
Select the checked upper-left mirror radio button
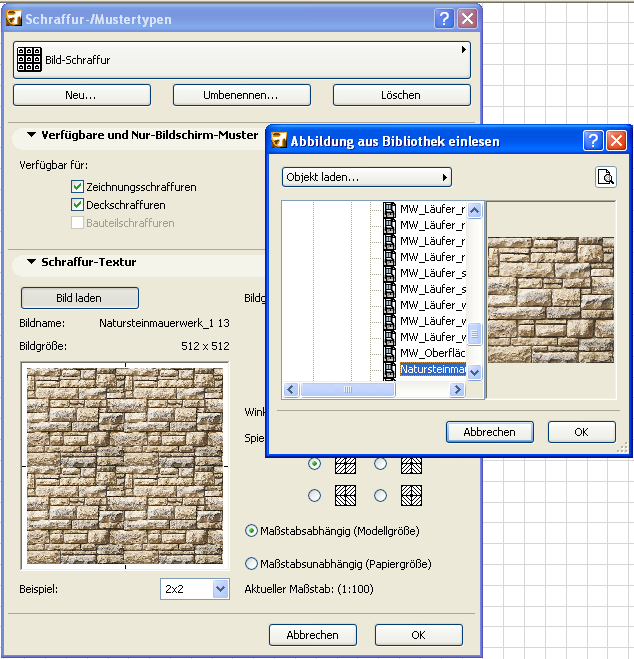pos(314,463)
